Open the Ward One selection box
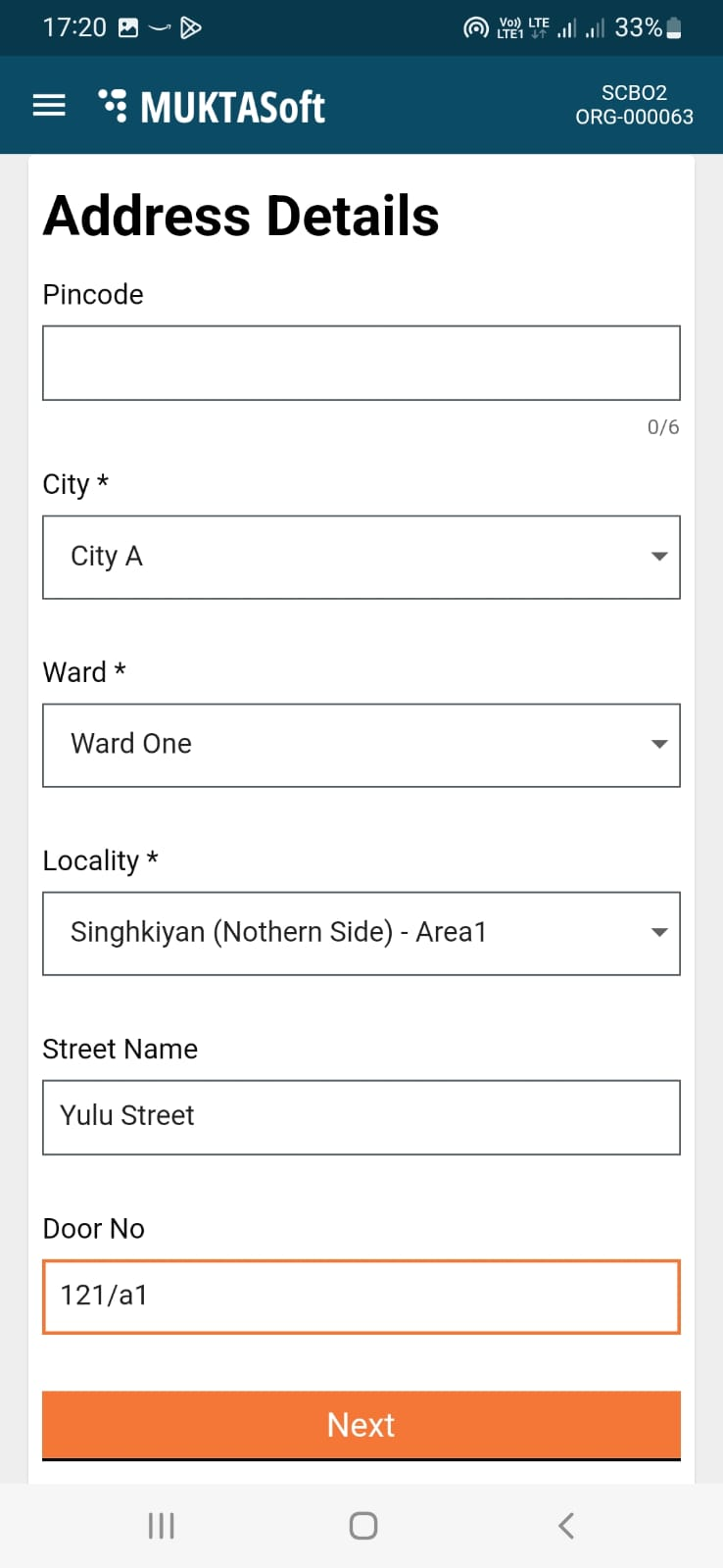 [343, 745]
